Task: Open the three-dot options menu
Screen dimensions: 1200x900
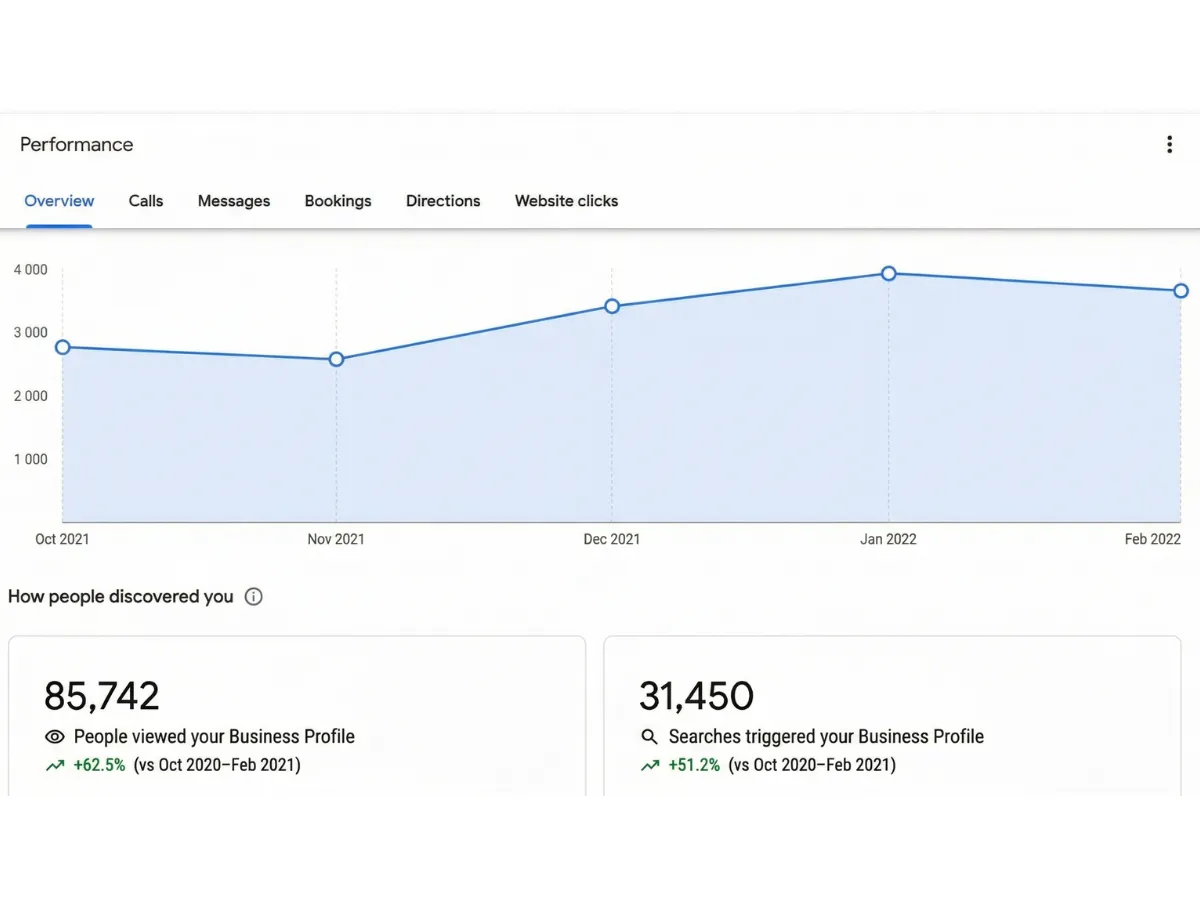Action: 1169,144
